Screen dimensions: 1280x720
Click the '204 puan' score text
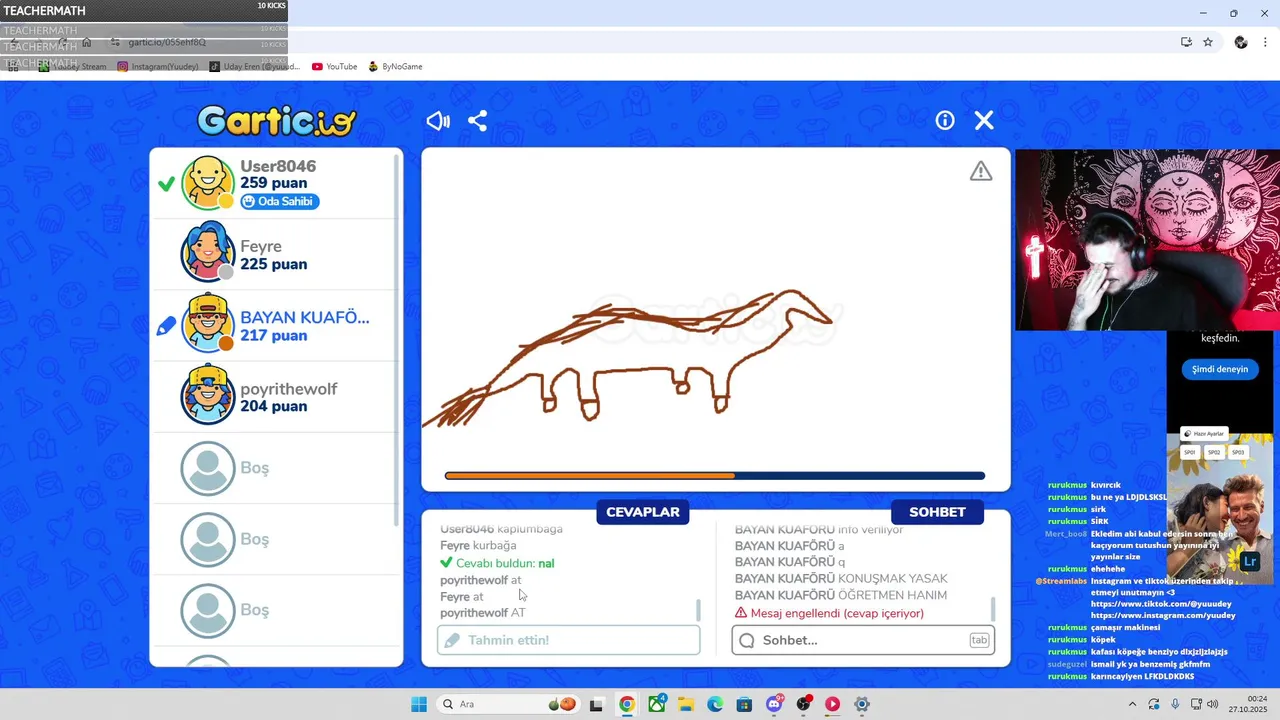coord(273,406)
